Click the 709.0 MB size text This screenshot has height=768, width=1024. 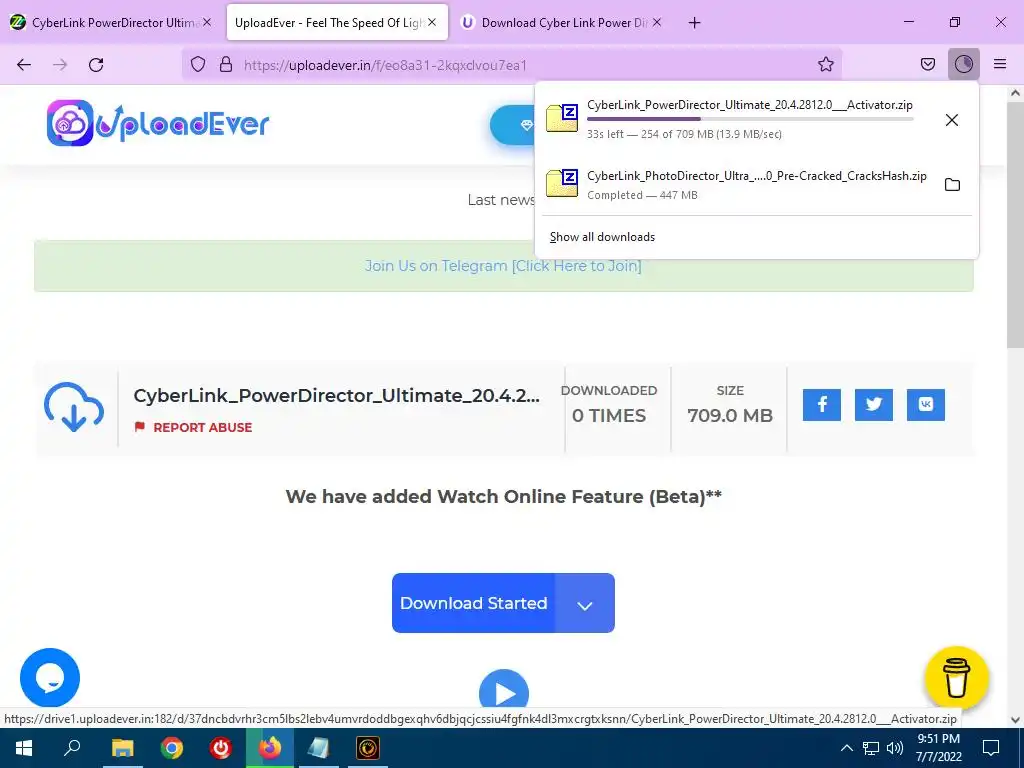click(x=729, y=415)
